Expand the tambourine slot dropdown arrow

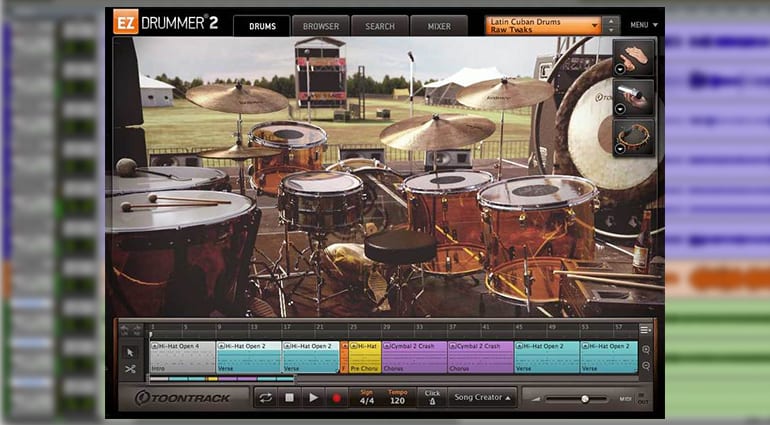click(620, 150)
